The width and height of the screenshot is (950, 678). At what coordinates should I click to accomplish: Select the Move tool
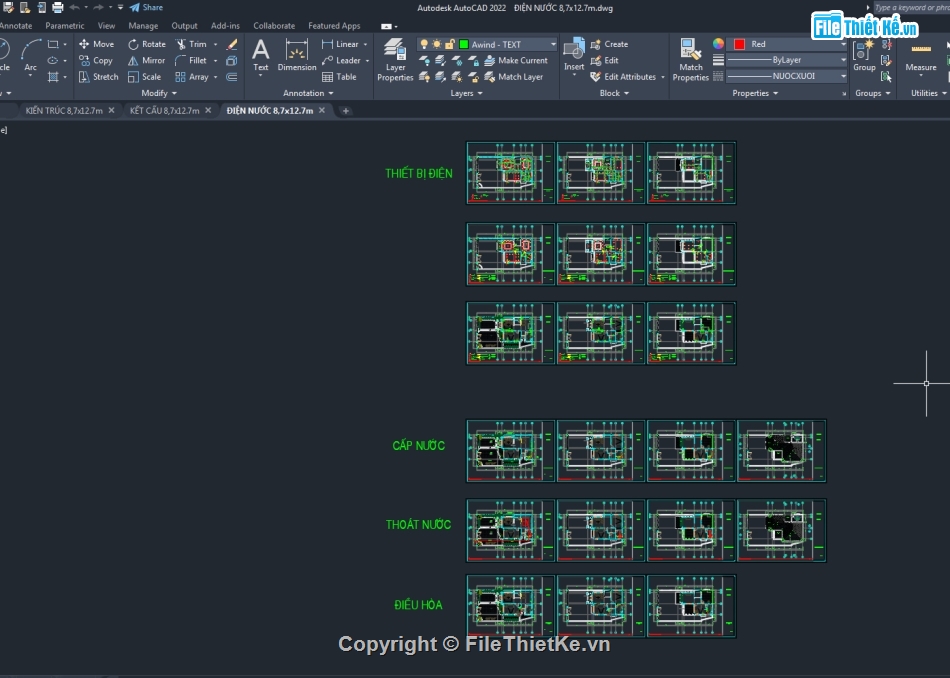(96, 44)
